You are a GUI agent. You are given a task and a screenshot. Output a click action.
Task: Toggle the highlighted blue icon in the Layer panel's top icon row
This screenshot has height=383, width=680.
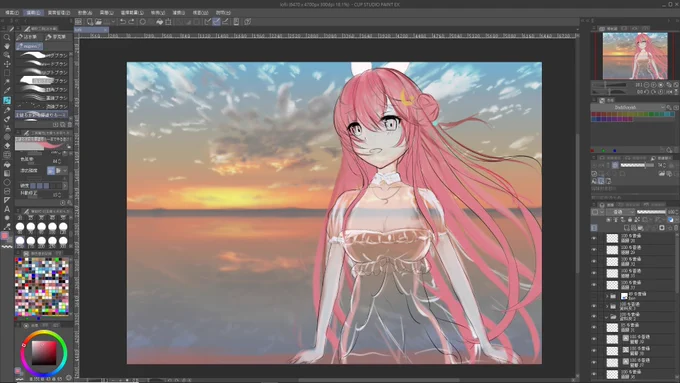pos(670,219)
